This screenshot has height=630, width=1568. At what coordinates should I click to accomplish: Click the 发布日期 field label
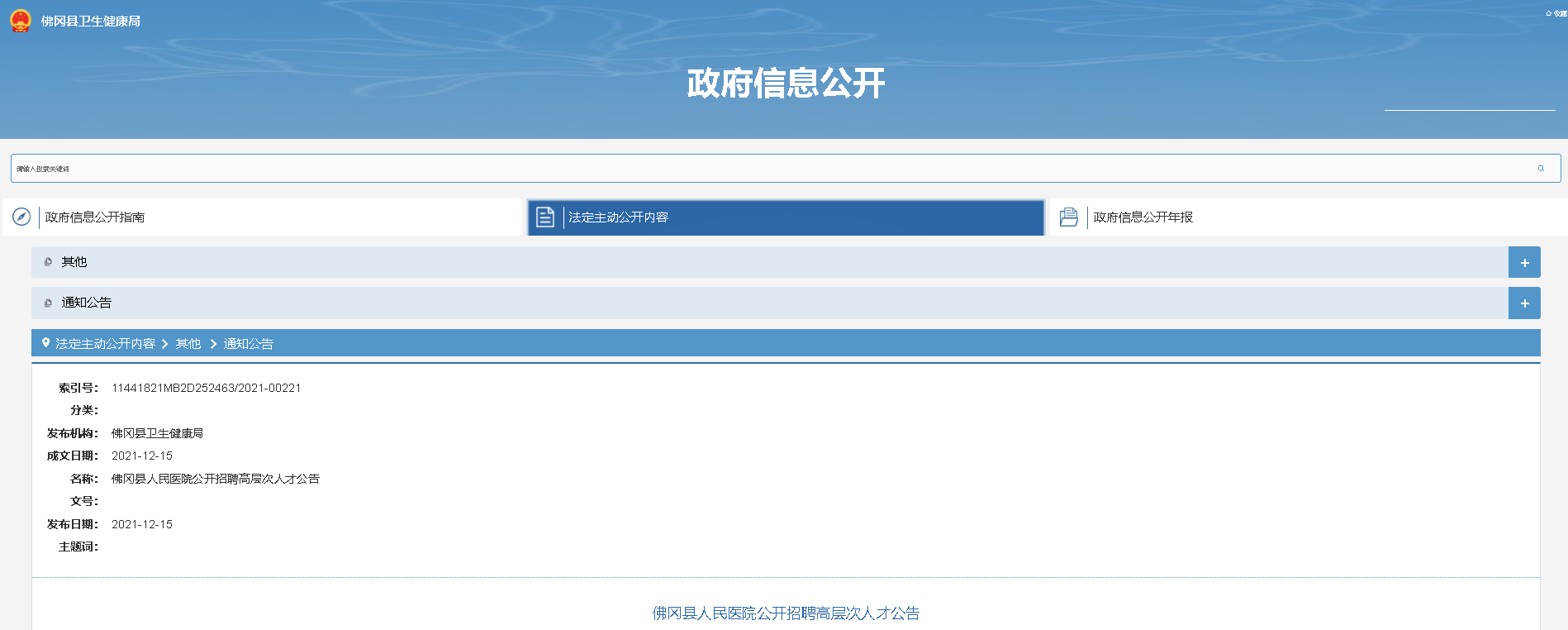[x=73, y=524]
